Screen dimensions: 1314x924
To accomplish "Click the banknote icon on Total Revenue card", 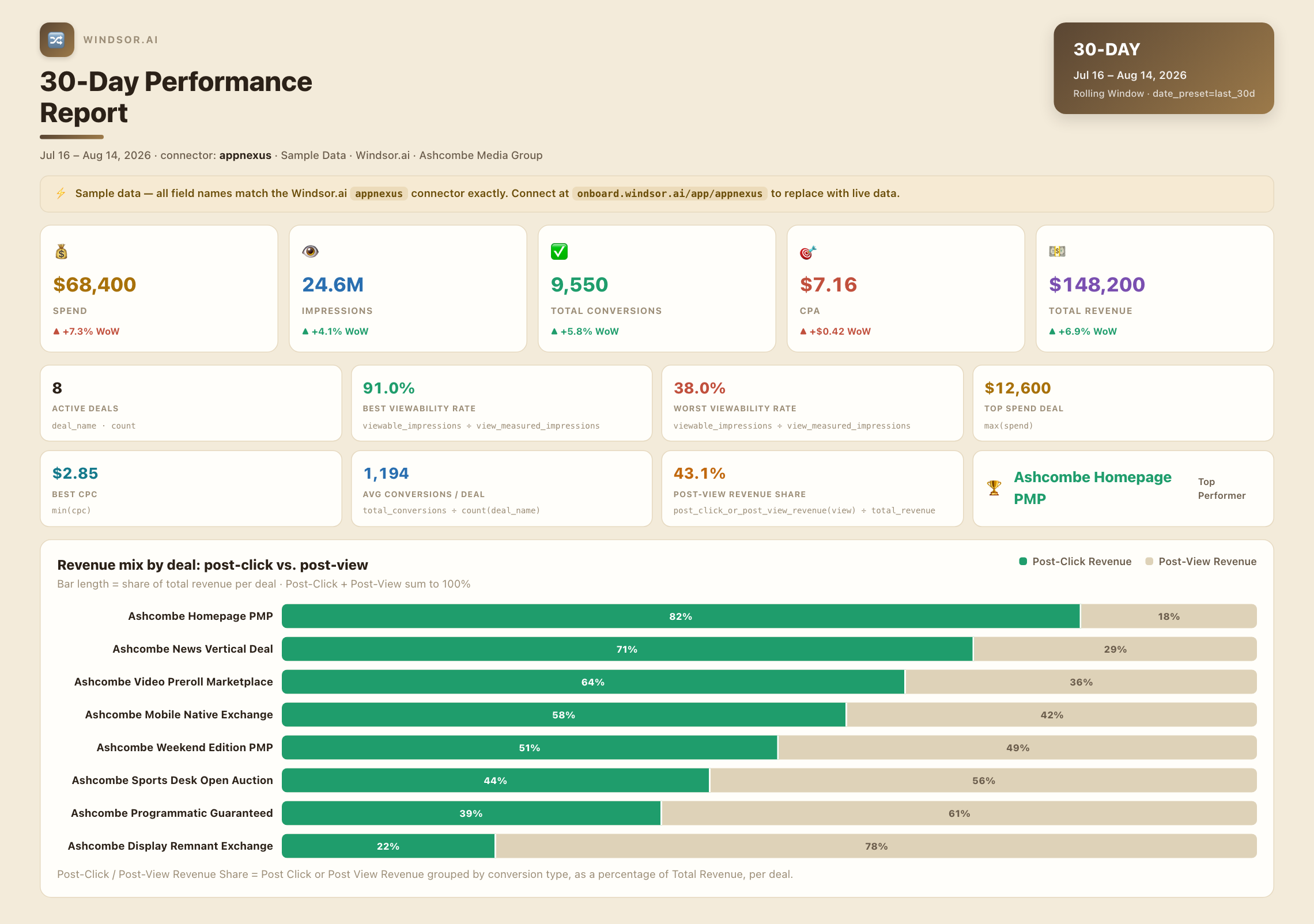I will coord(1057,251).
